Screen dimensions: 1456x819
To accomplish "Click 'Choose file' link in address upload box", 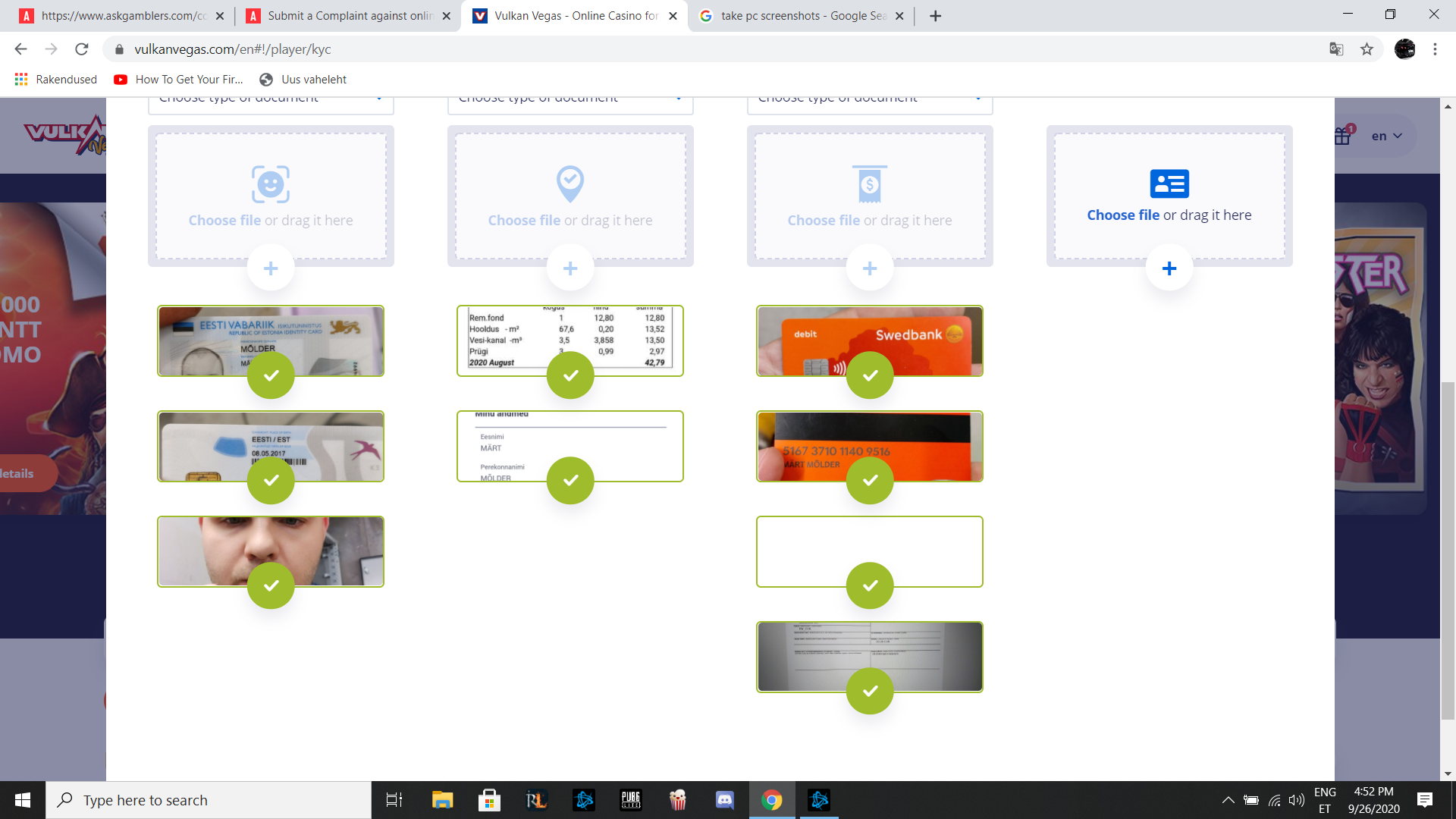I will (524, 221).
